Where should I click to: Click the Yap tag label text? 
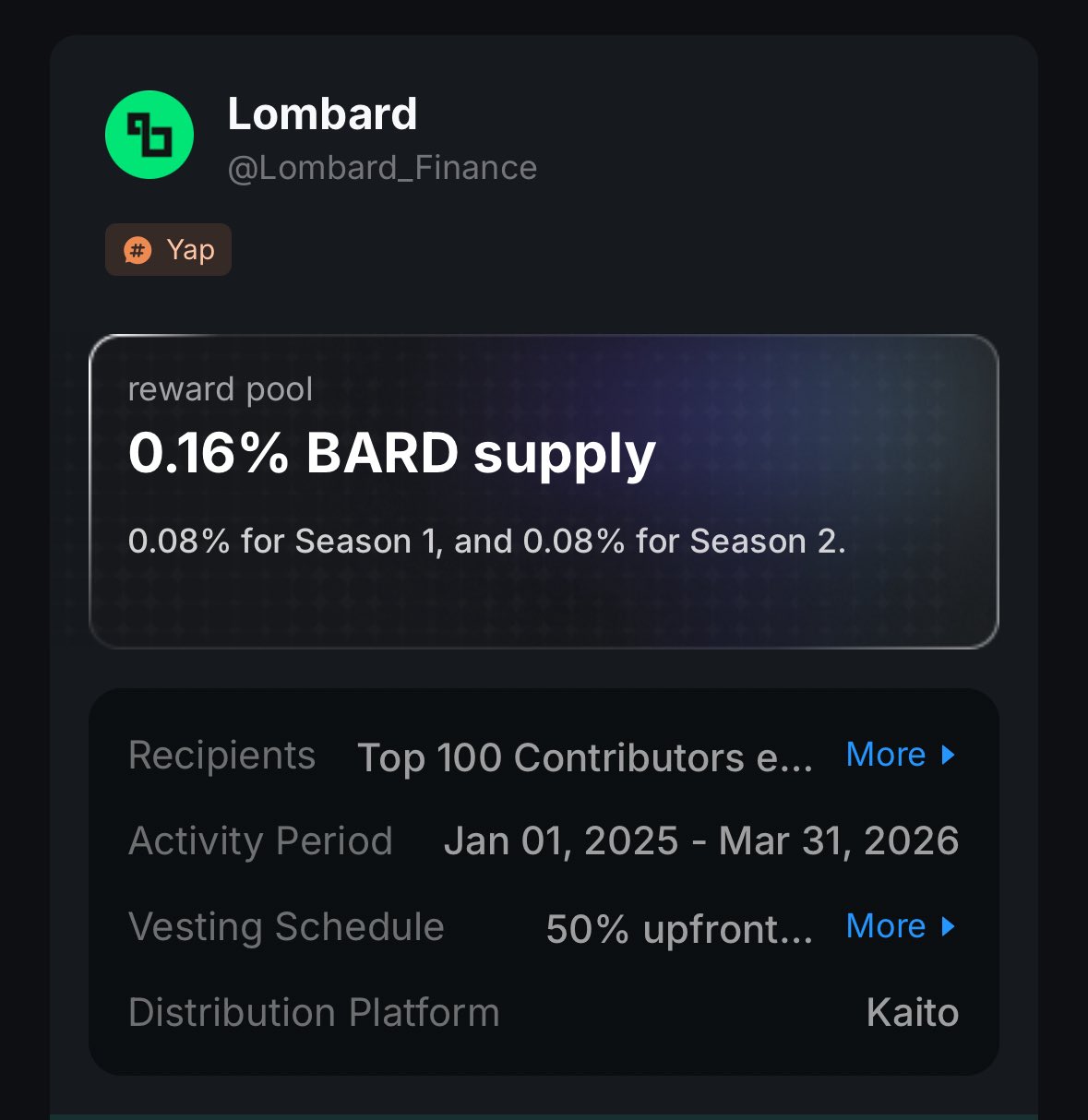(190, 250)
